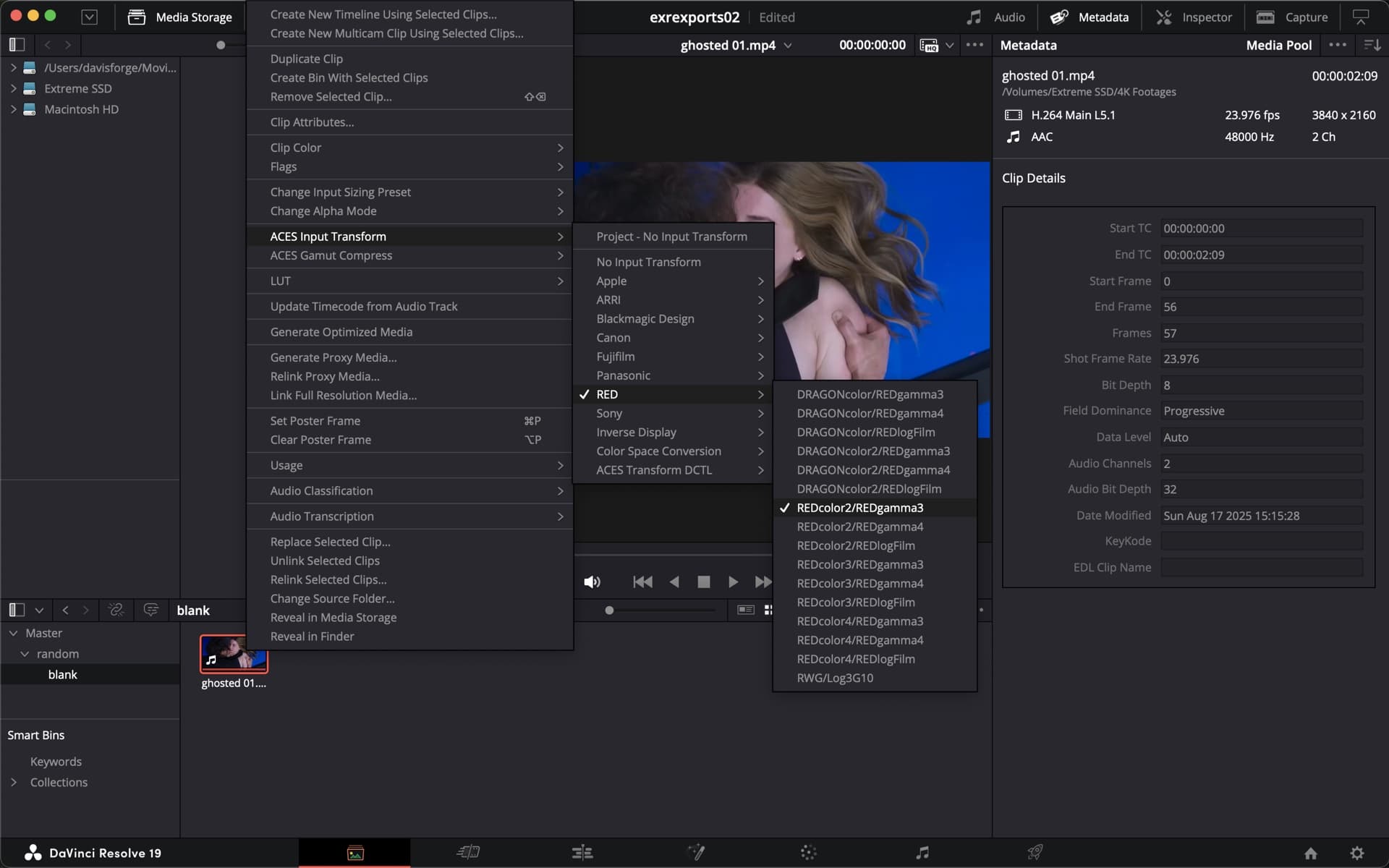Open the layout presets dropdown icon
This screenshot has width=1389, height=868.
pyautogui.click(x=89, y=17)
